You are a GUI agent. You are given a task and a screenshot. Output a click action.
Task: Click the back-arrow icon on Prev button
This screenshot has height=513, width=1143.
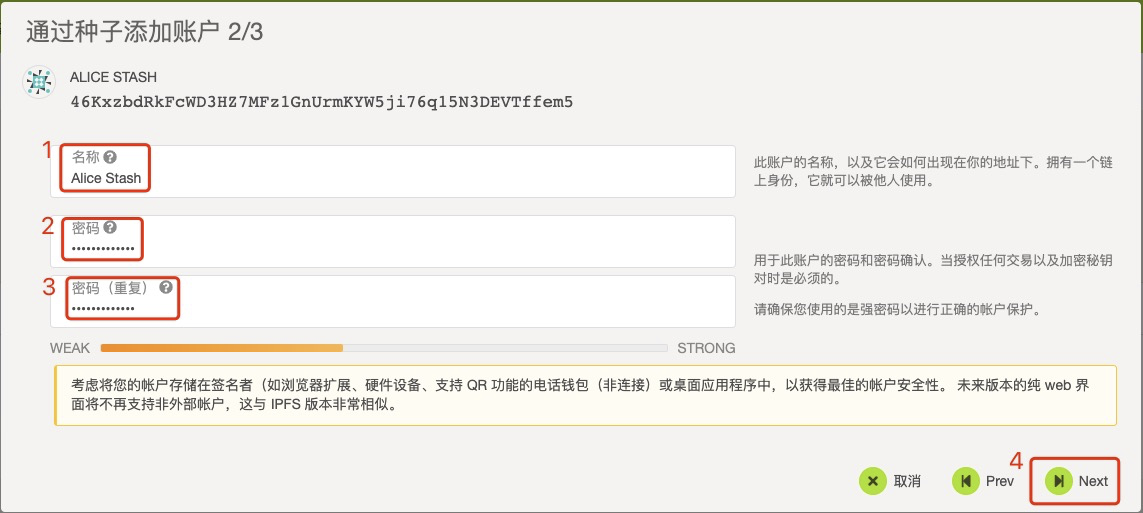tap(966, 481)
